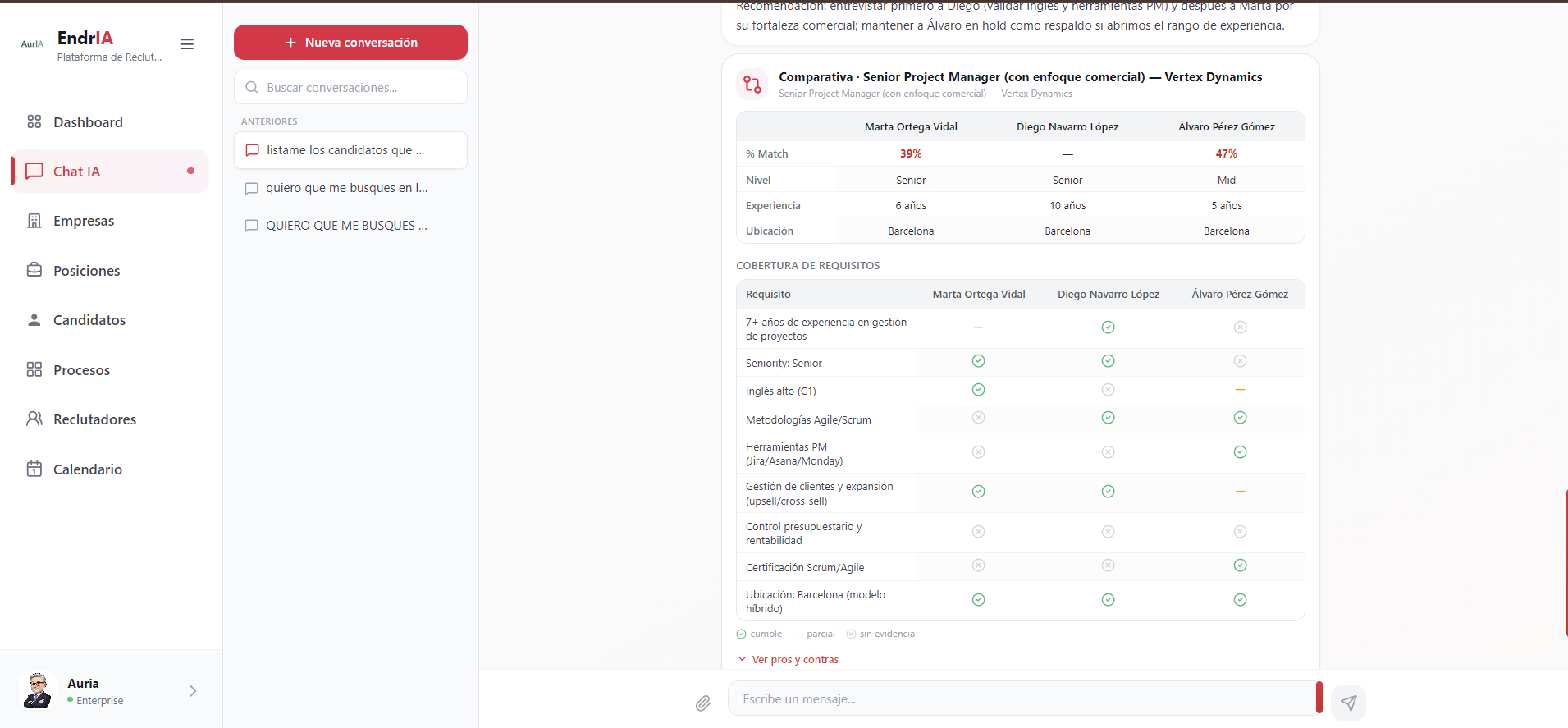
Task: Click Álvaro's no-evidence icon on Control presupuestario row
Action: point(1240,532)
